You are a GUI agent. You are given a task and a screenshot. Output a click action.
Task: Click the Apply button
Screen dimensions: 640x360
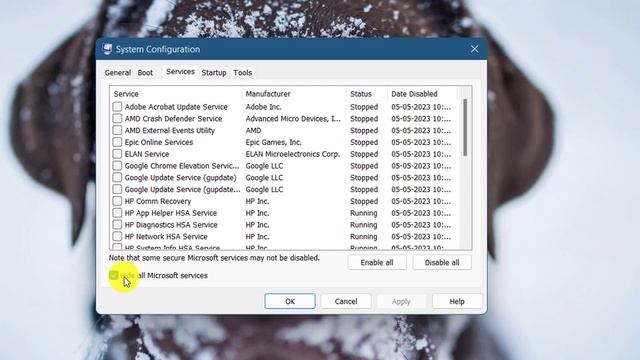tap(401, 301)
